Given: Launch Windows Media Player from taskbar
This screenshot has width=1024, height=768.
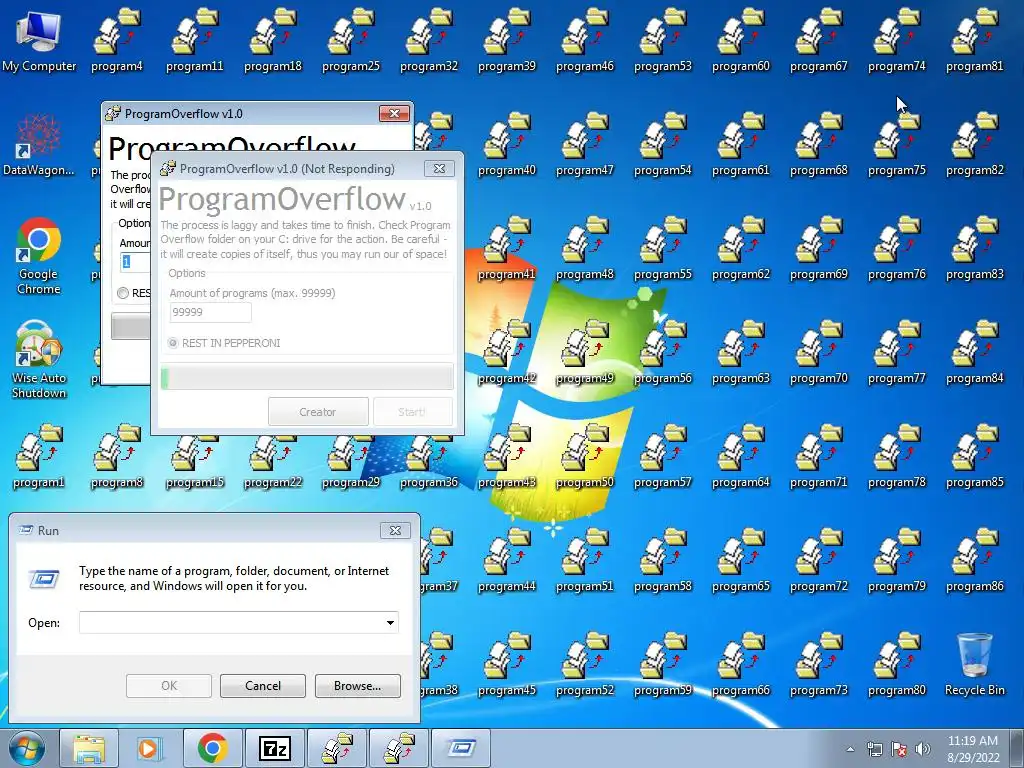Looking at the screenshot, I should click(x=150, y=748).
